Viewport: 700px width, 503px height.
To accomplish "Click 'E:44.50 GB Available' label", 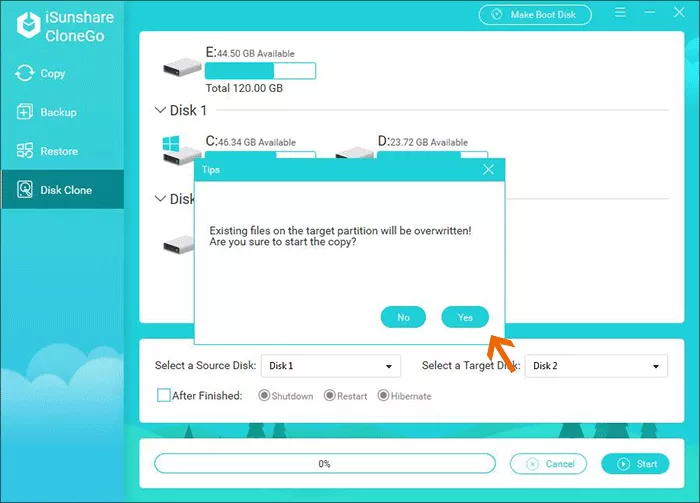I will tap(250, 53).
